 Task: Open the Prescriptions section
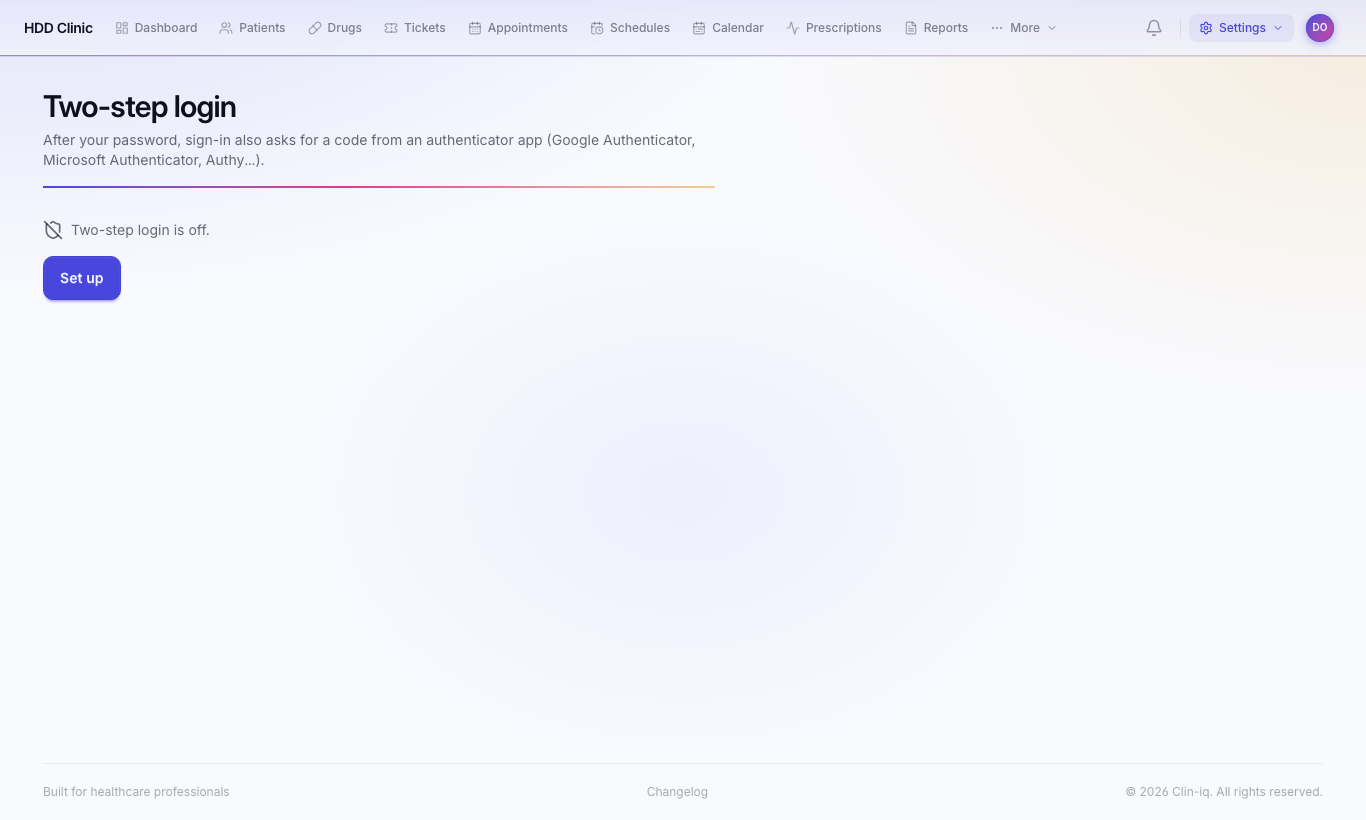[834, 28]
